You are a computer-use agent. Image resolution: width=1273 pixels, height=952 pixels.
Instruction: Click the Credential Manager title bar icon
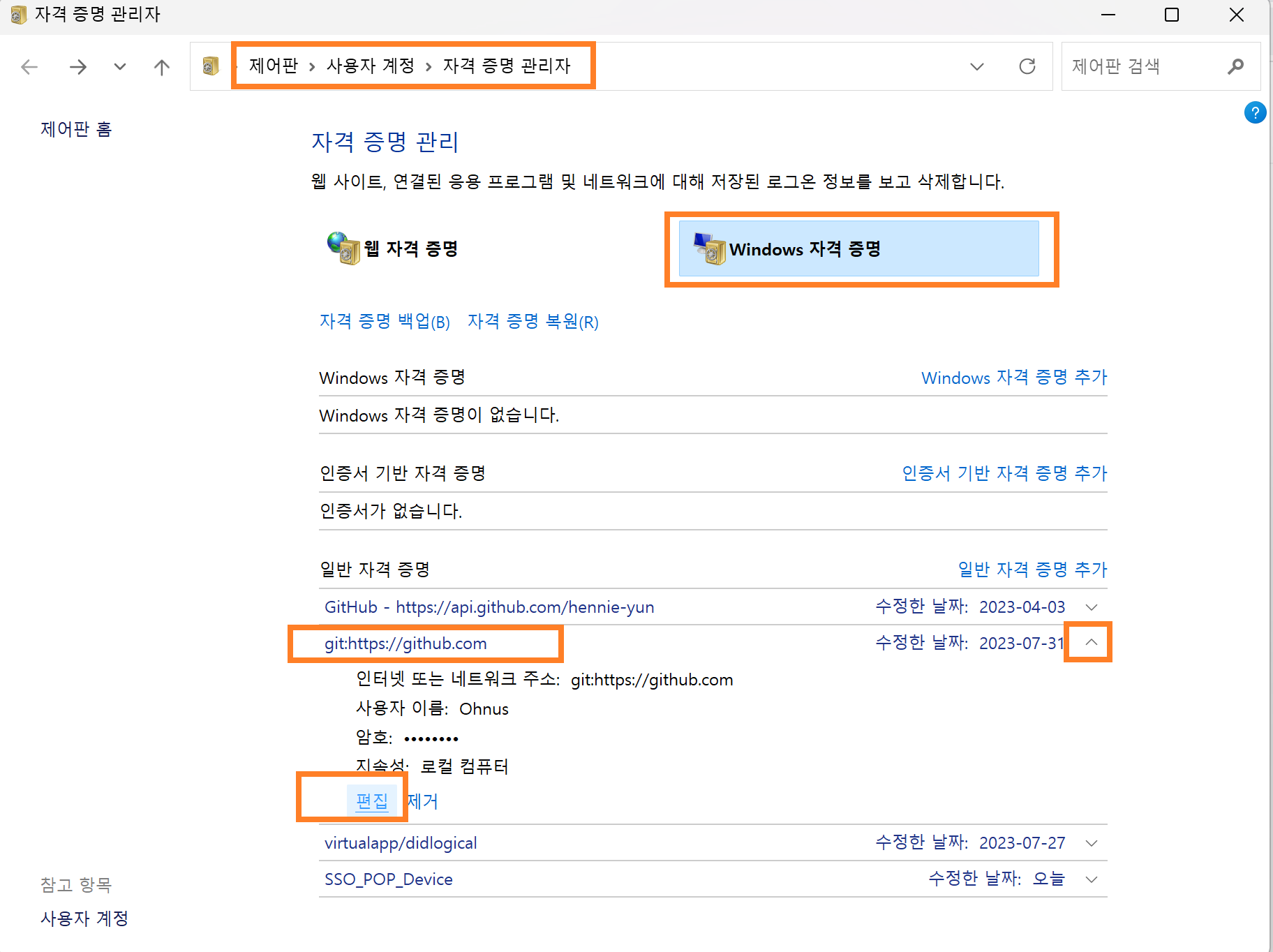[x=19, y=15]
